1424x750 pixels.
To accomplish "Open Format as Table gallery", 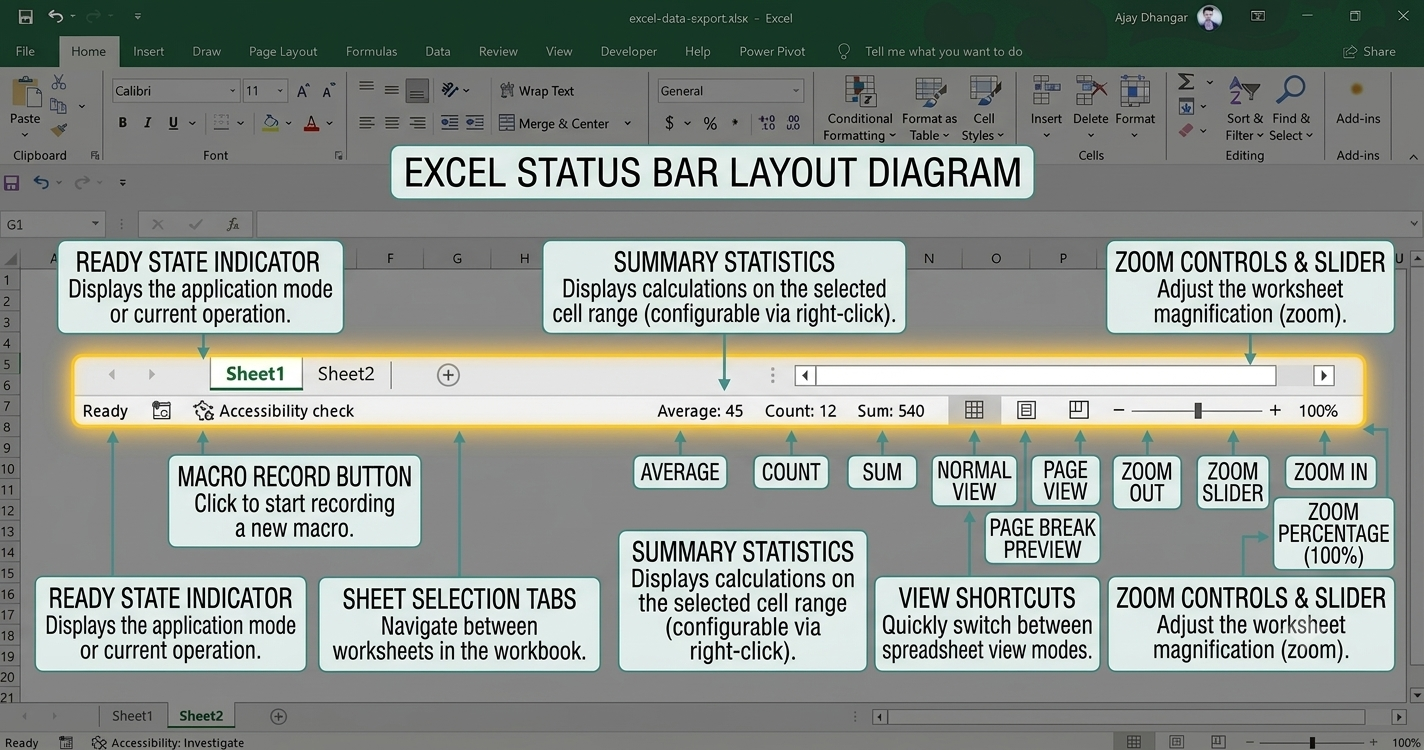I will (929, 109).
